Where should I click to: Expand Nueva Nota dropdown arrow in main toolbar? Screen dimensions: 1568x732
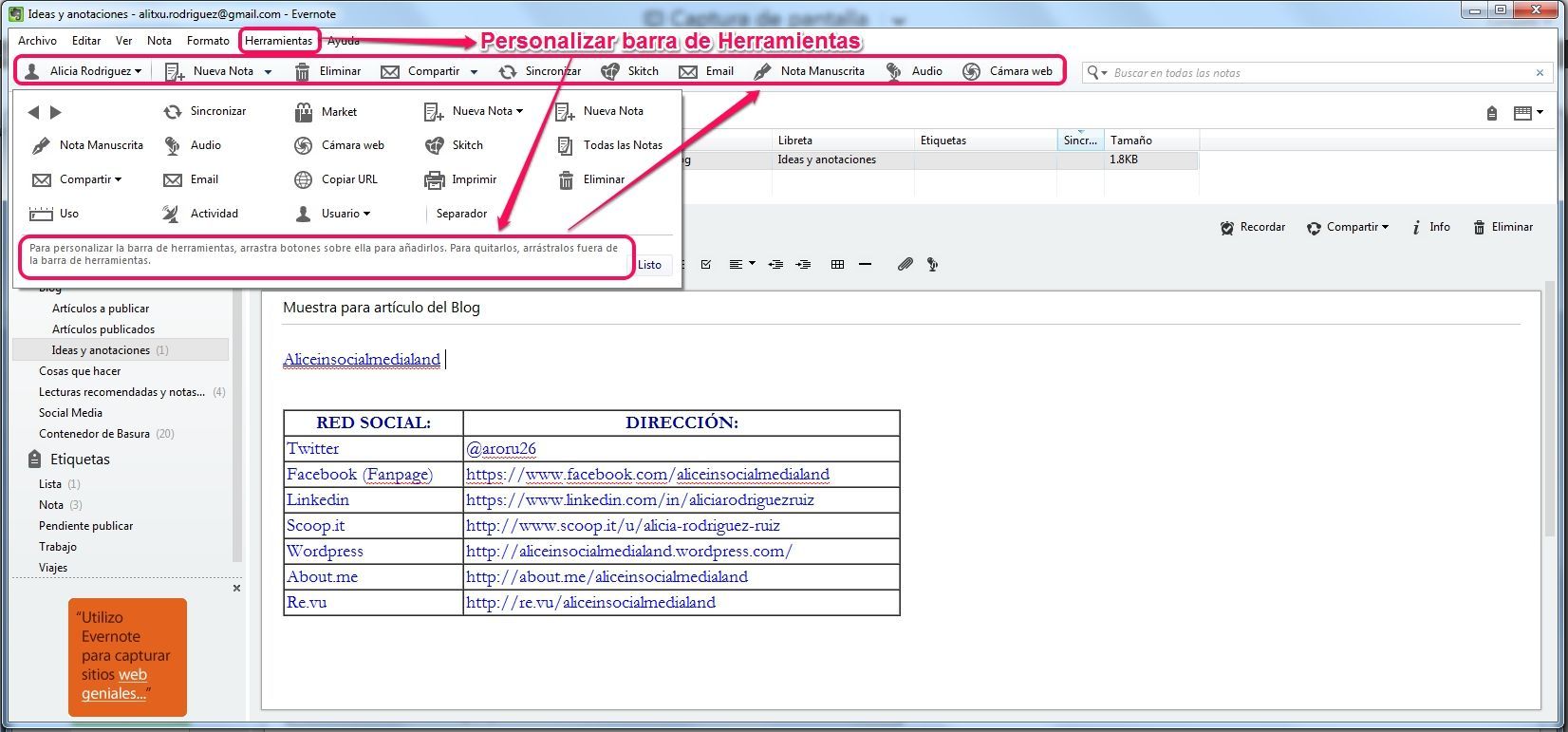pyautogui.click(x=268, y=72)
